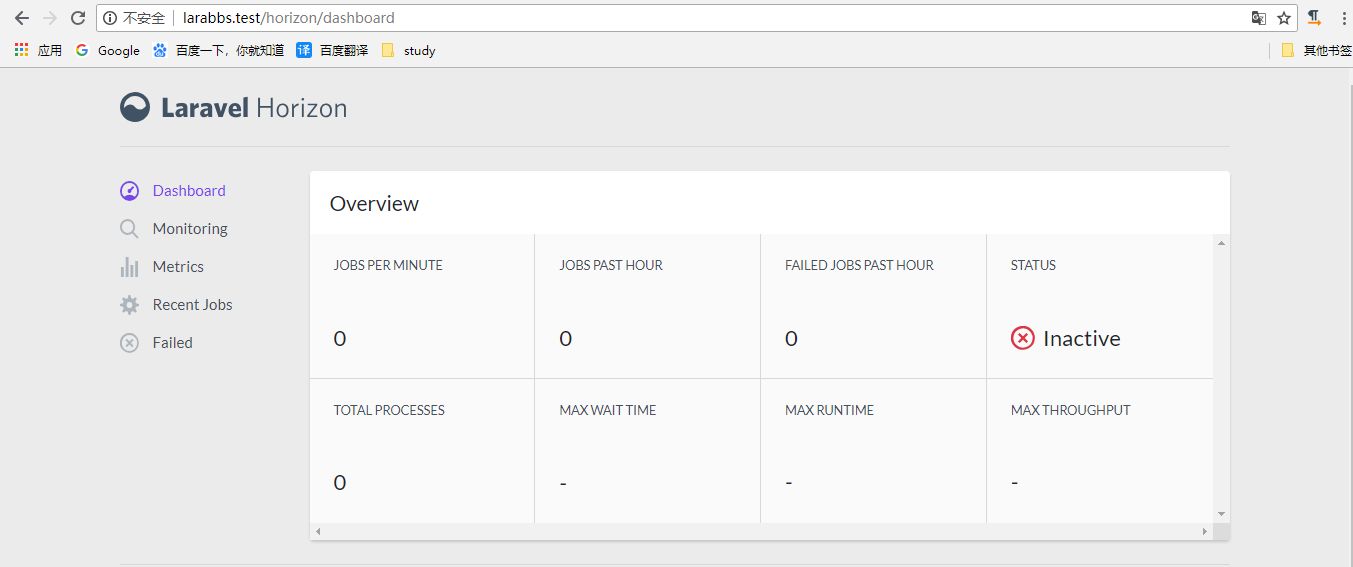The image size is (1353, 567).
Task: Click the Inactive status text
Action: pyautogui.click(x=1081, y=338)
